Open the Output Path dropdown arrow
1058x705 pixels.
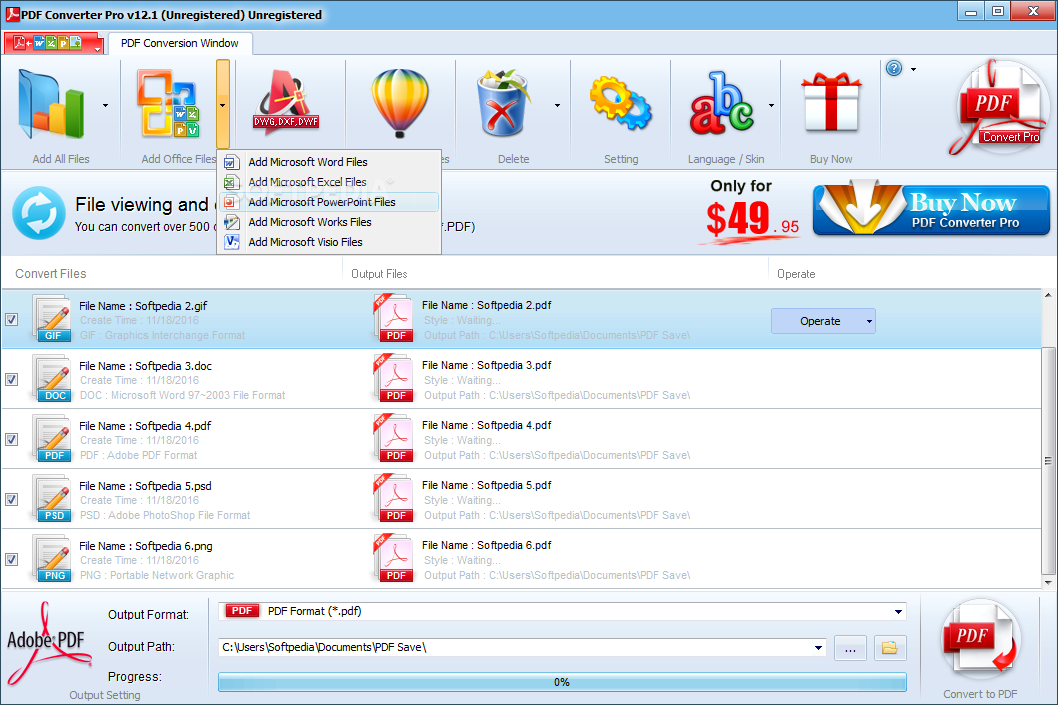click(x=818, y=648)
